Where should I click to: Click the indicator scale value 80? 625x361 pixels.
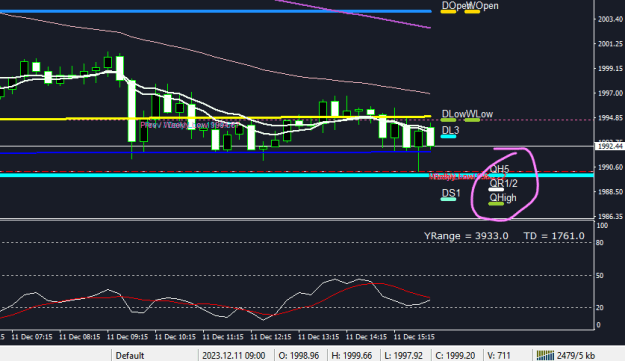600,243
